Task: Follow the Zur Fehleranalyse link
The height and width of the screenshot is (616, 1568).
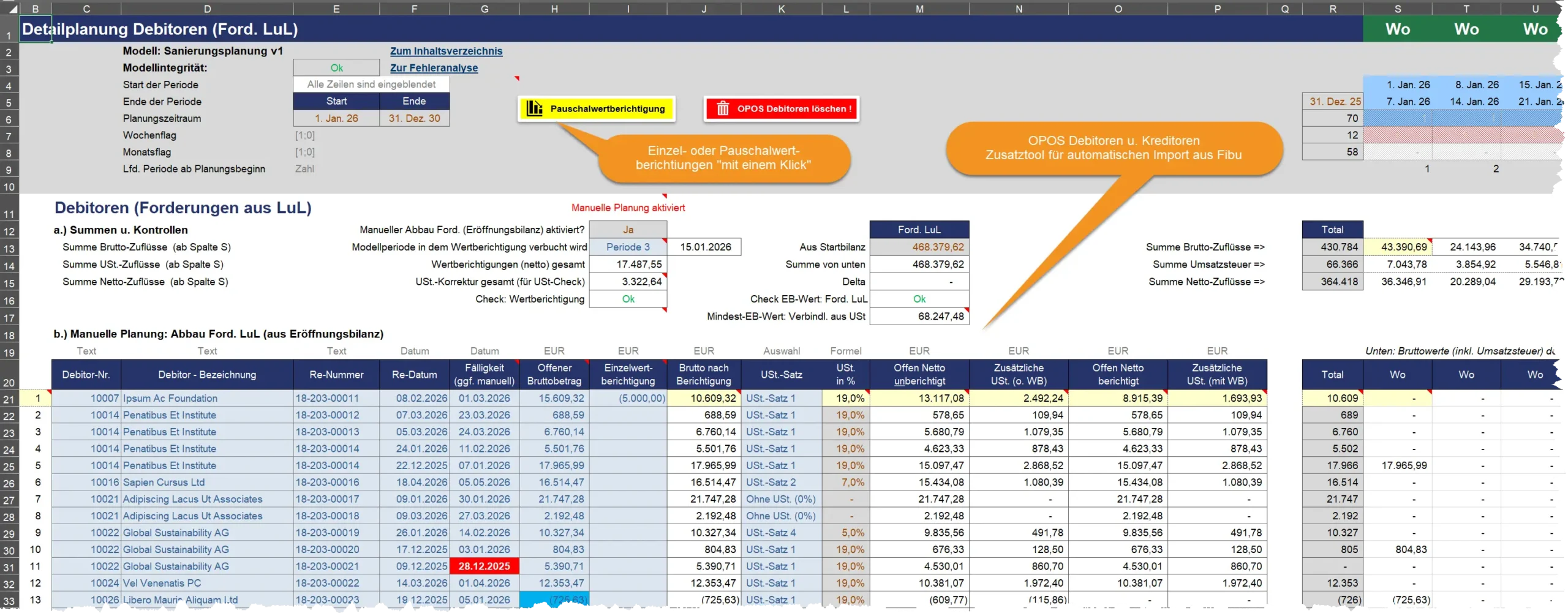Action: 434,68
